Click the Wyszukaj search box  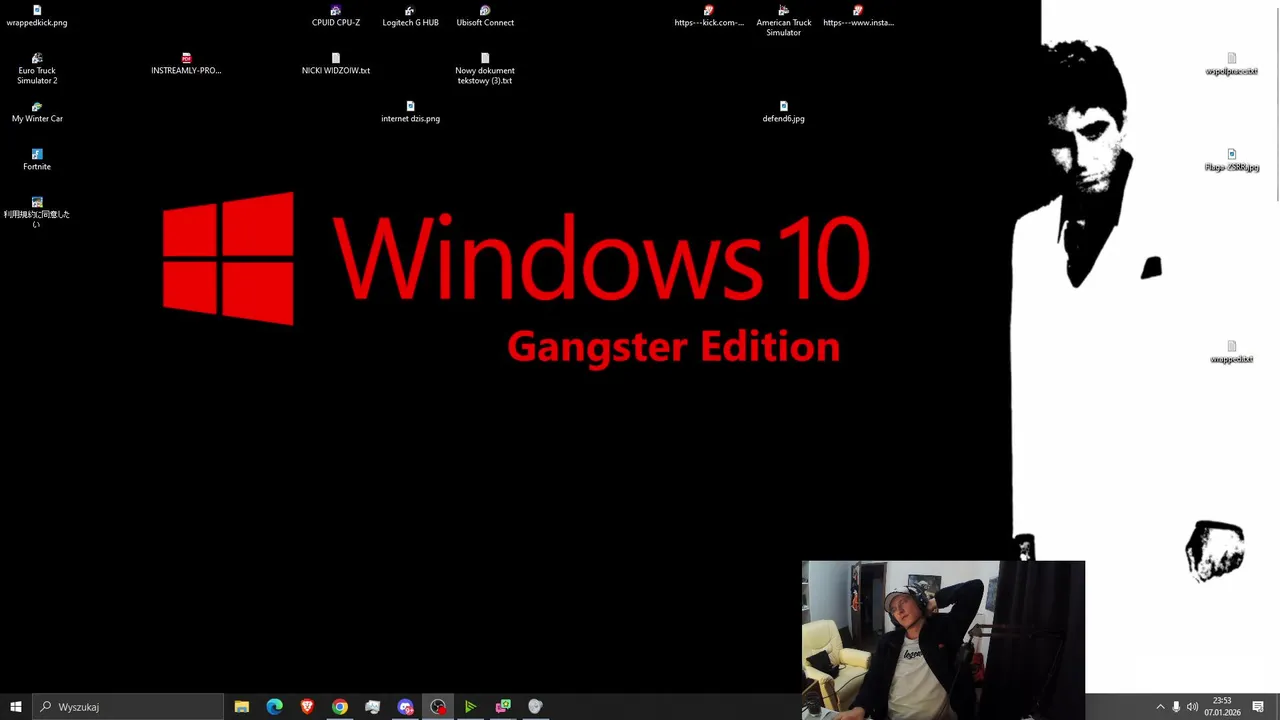(128, 707)
